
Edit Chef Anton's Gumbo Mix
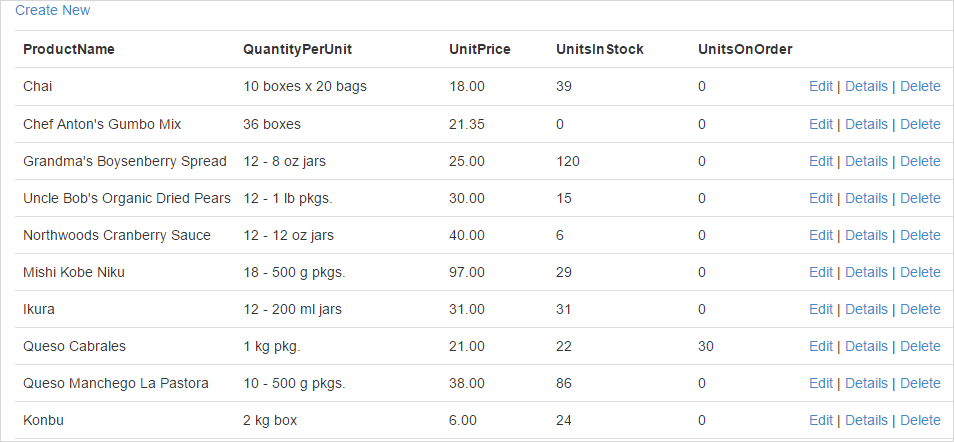point(820,124)
